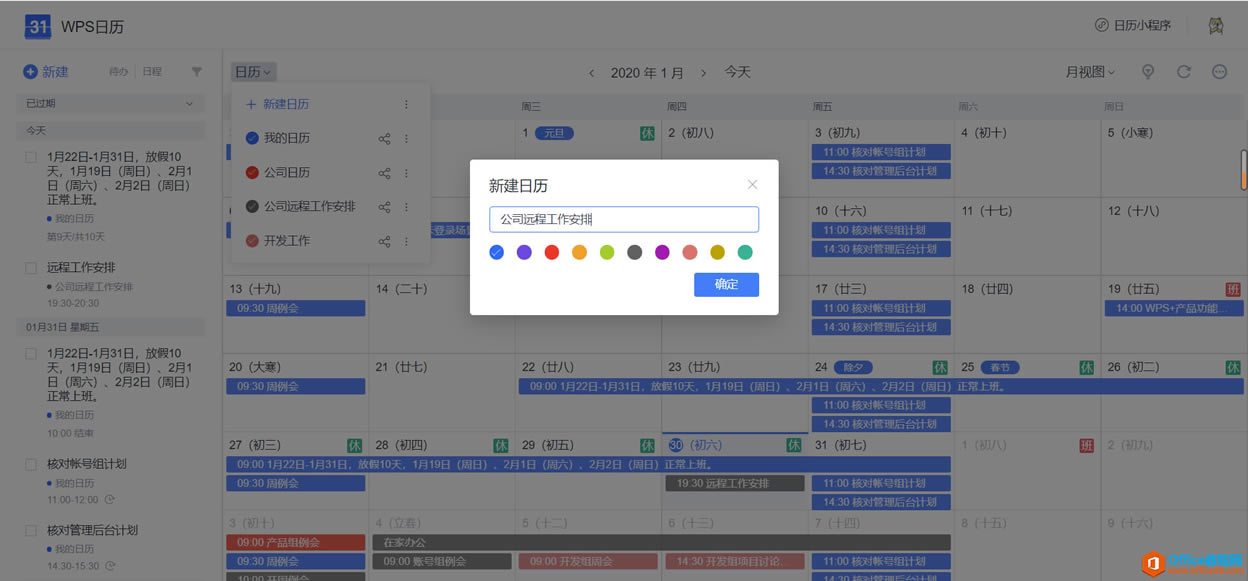Go to previous month arrow
1248x581 pixels.
click(x=591, y=73)
